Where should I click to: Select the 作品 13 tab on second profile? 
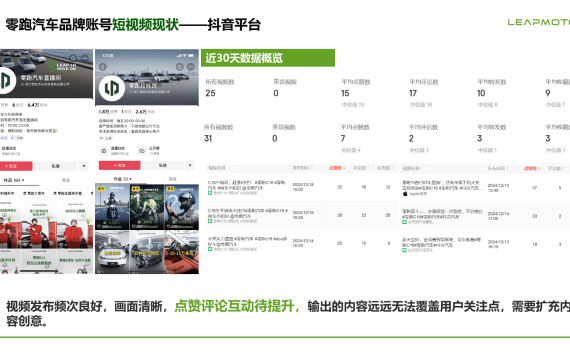coord(123,179)
